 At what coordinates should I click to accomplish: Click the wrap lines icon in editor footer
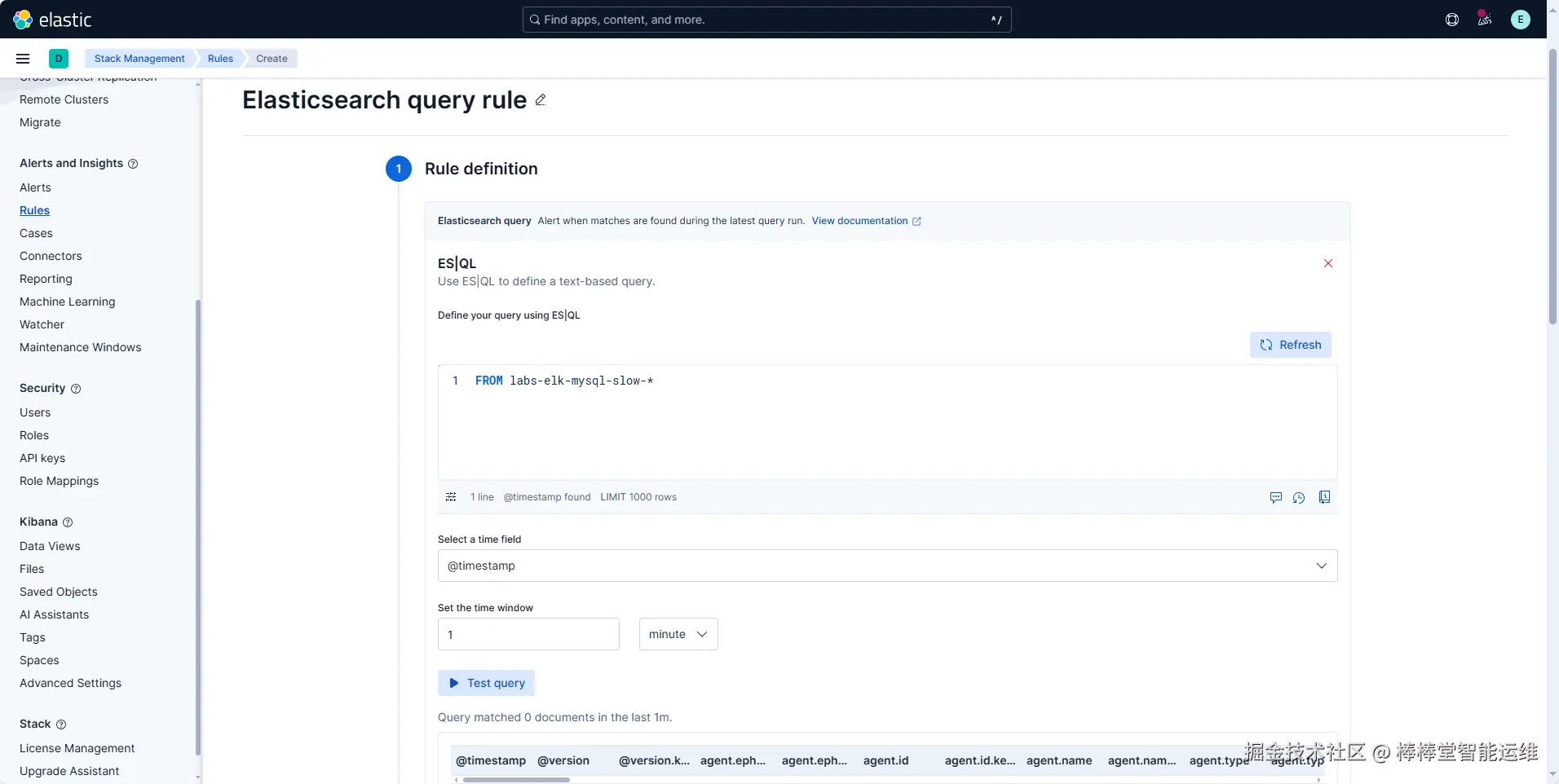(451, 497)
